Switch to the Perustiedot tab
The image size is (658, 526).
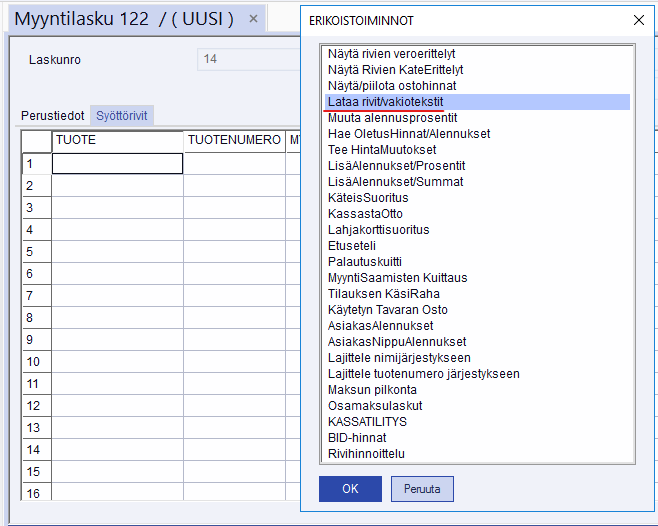(x=53, y=116)
